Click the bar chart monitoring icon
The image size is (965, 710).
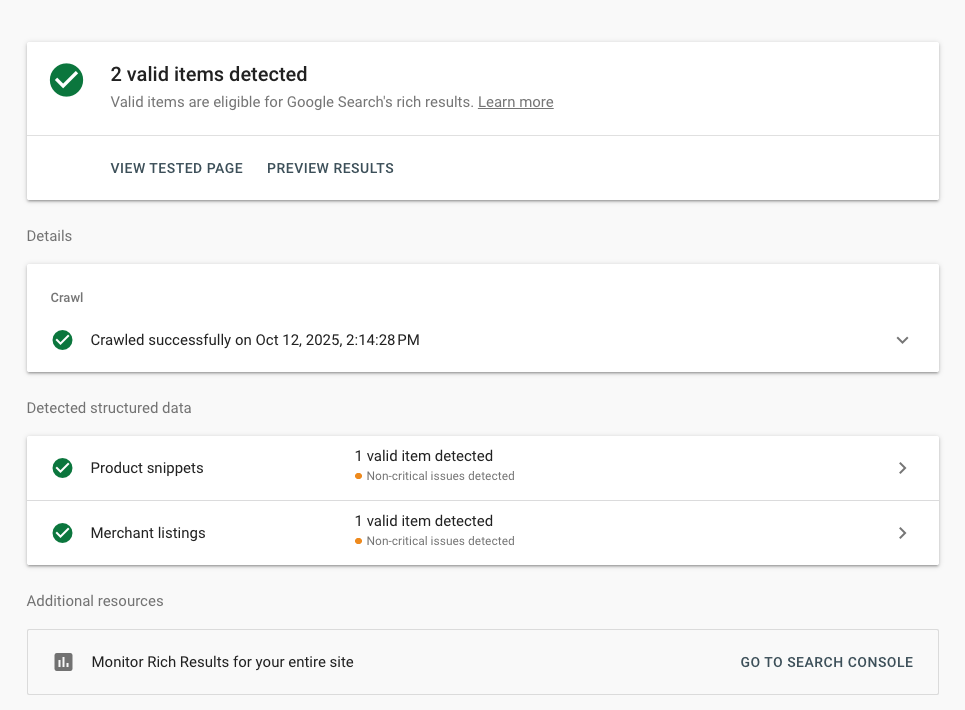63,662
